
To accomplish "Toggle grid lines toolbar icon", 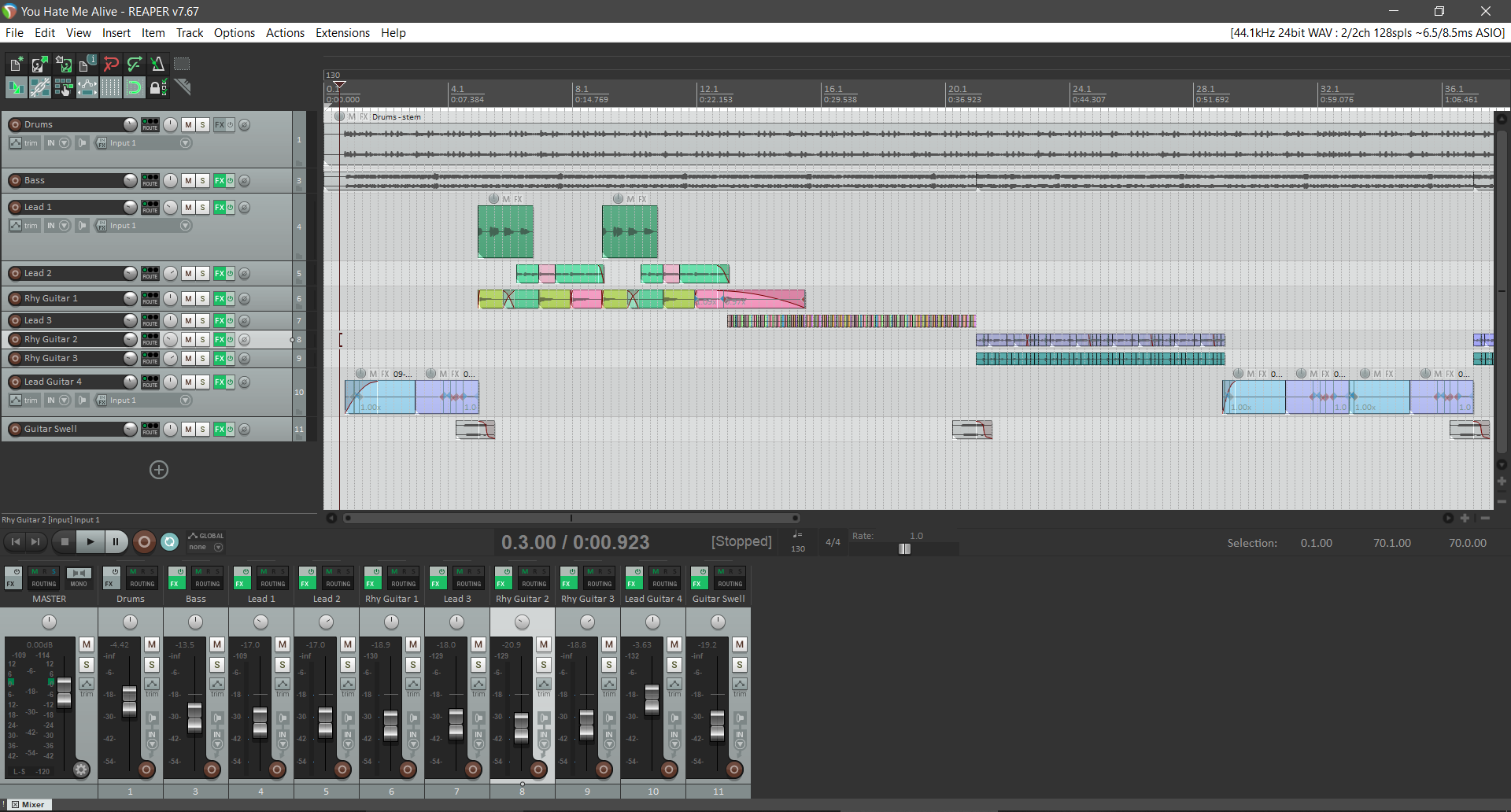I will 111,87.
